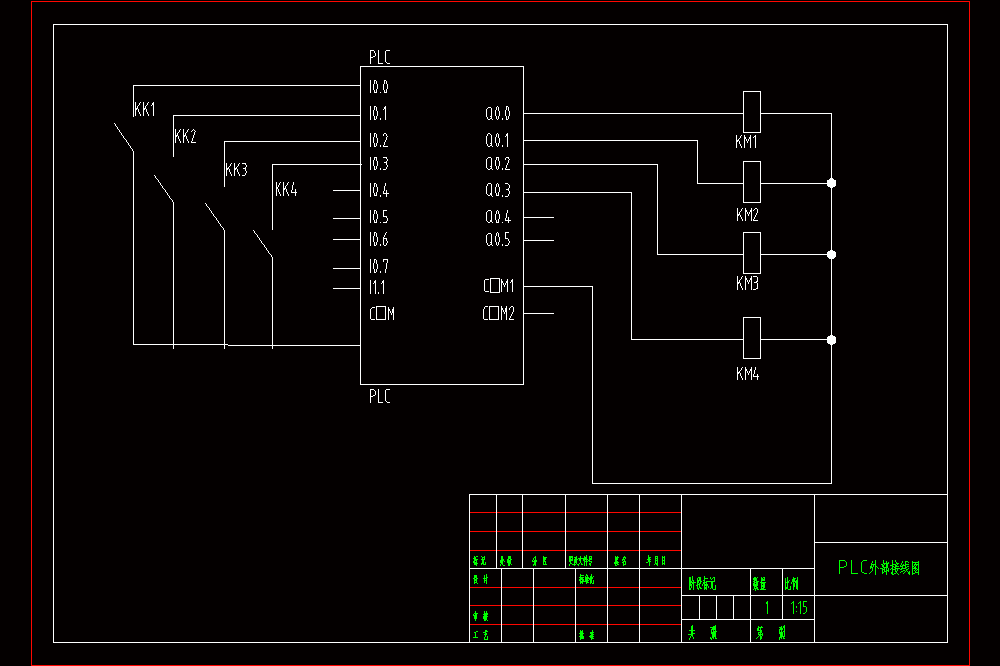Select the KM4 contactor coil symbol
The width and height of the screenshot is (1000, 666).
[x=752, y=338]
